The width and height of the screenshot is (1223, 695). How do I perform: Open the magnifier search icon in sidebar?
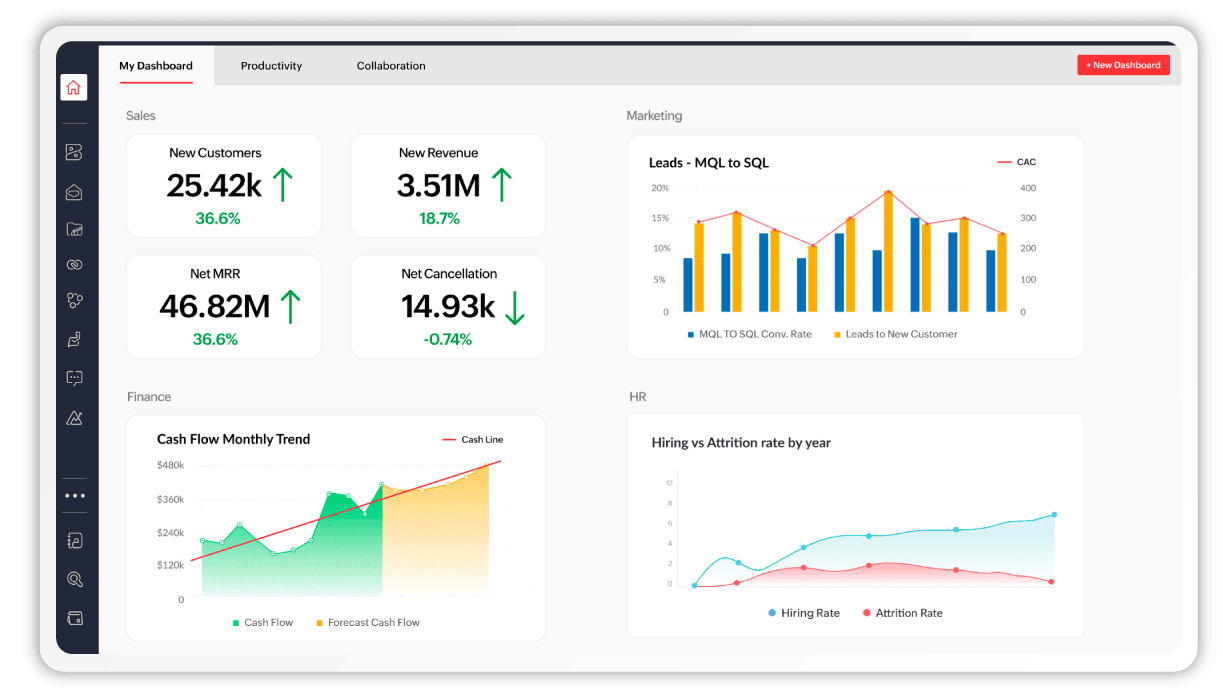coord(74,579)
